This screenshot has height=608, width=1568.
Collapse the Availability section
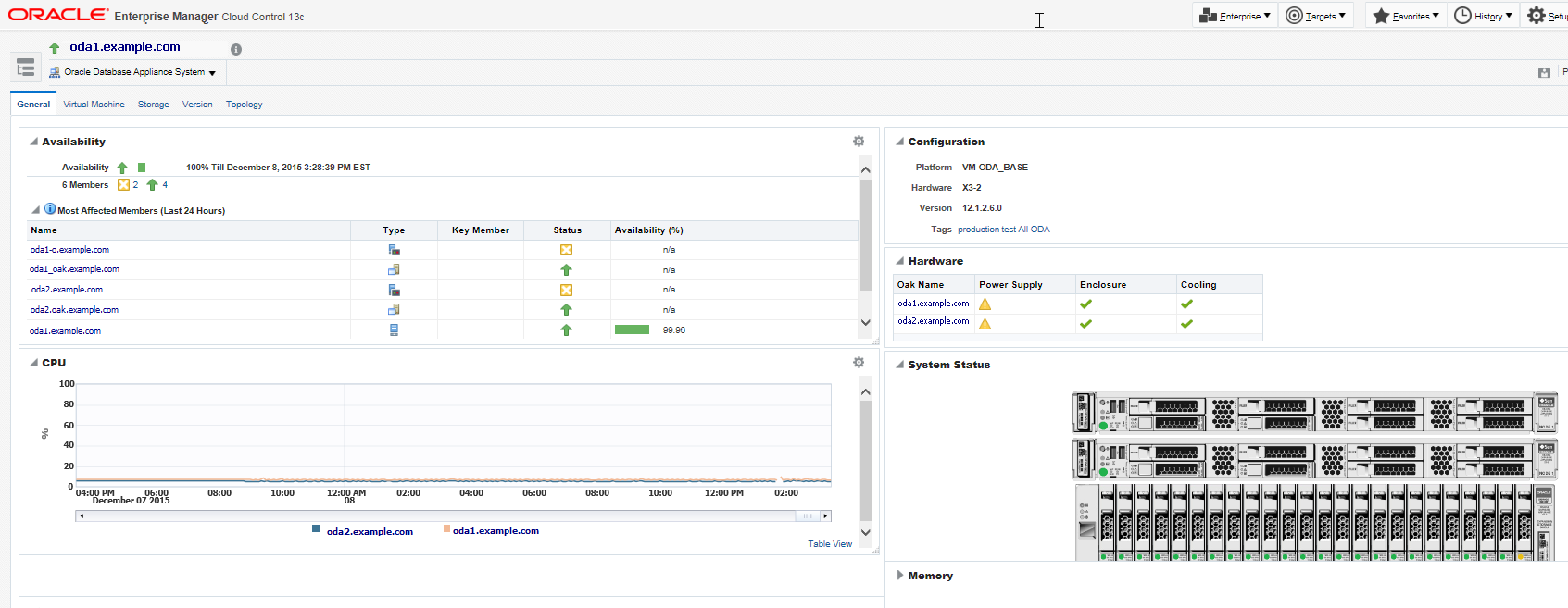coord(34,142)
